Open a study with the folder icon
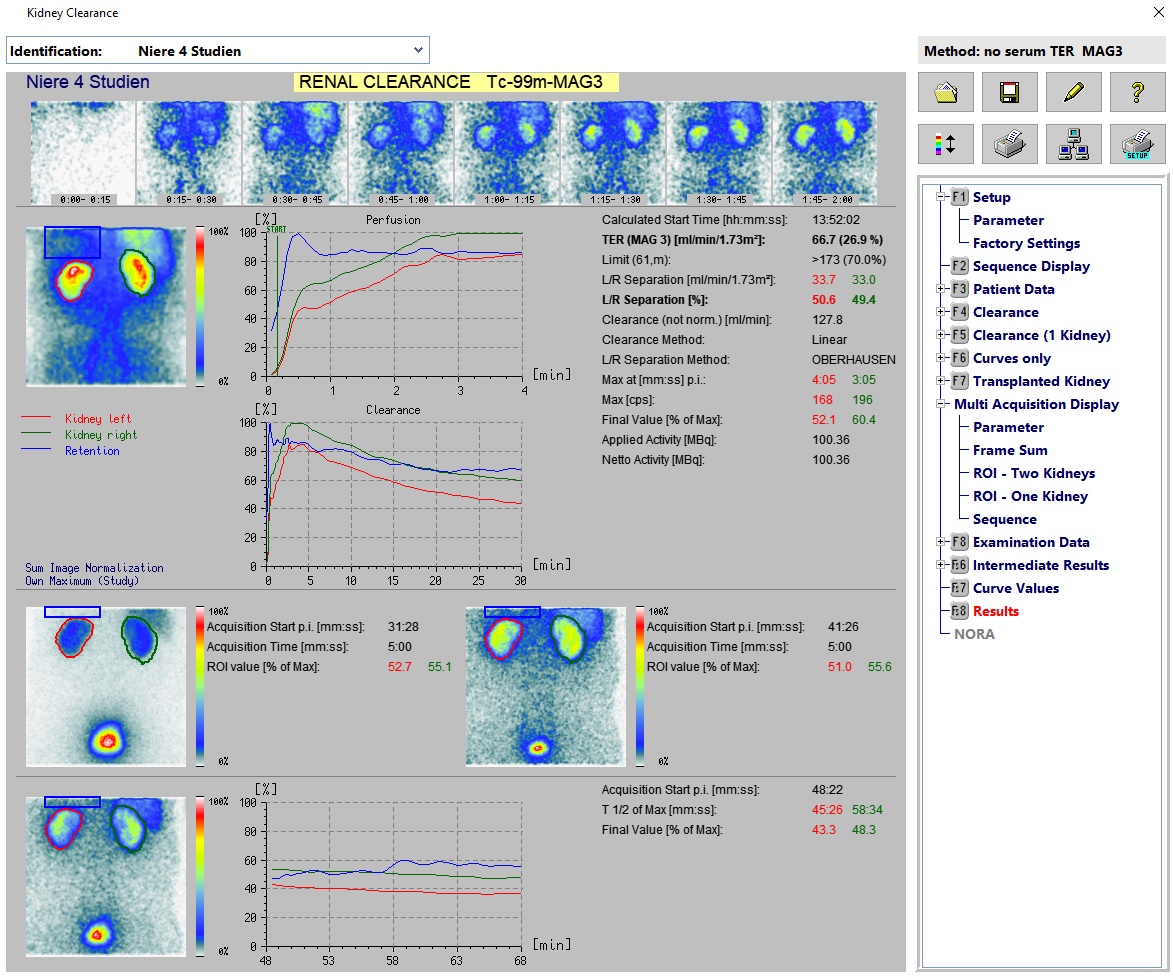 coord(945,93)
